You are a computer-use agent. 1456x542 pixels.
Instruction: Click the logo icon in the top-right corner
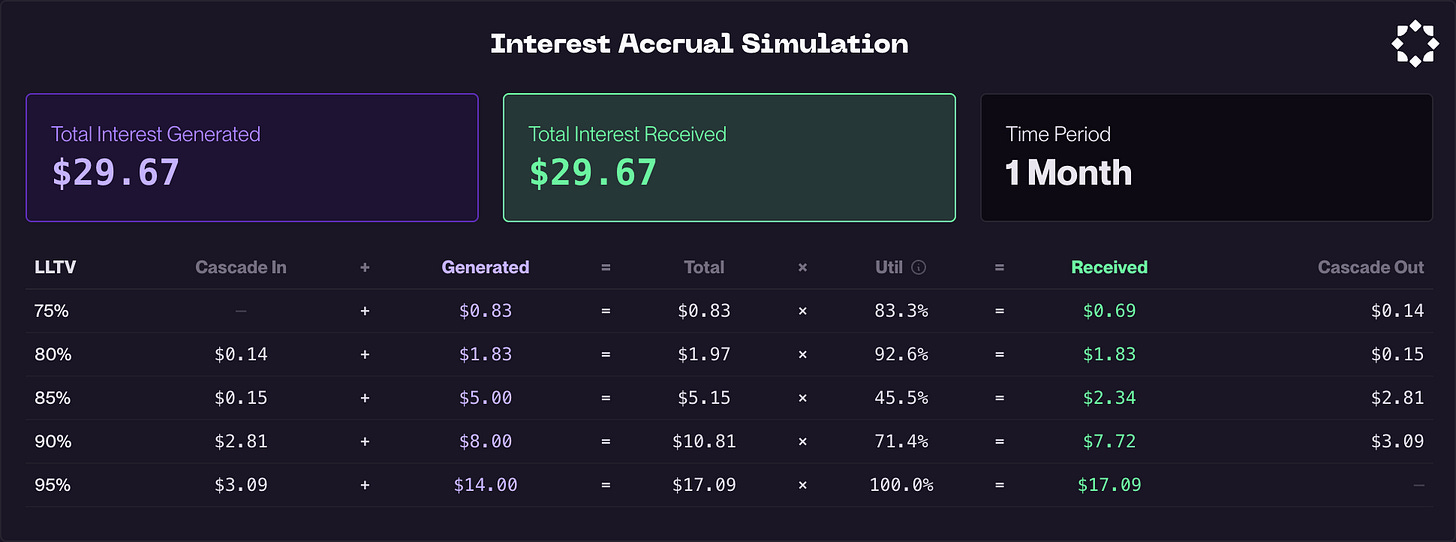[1414, 44]
